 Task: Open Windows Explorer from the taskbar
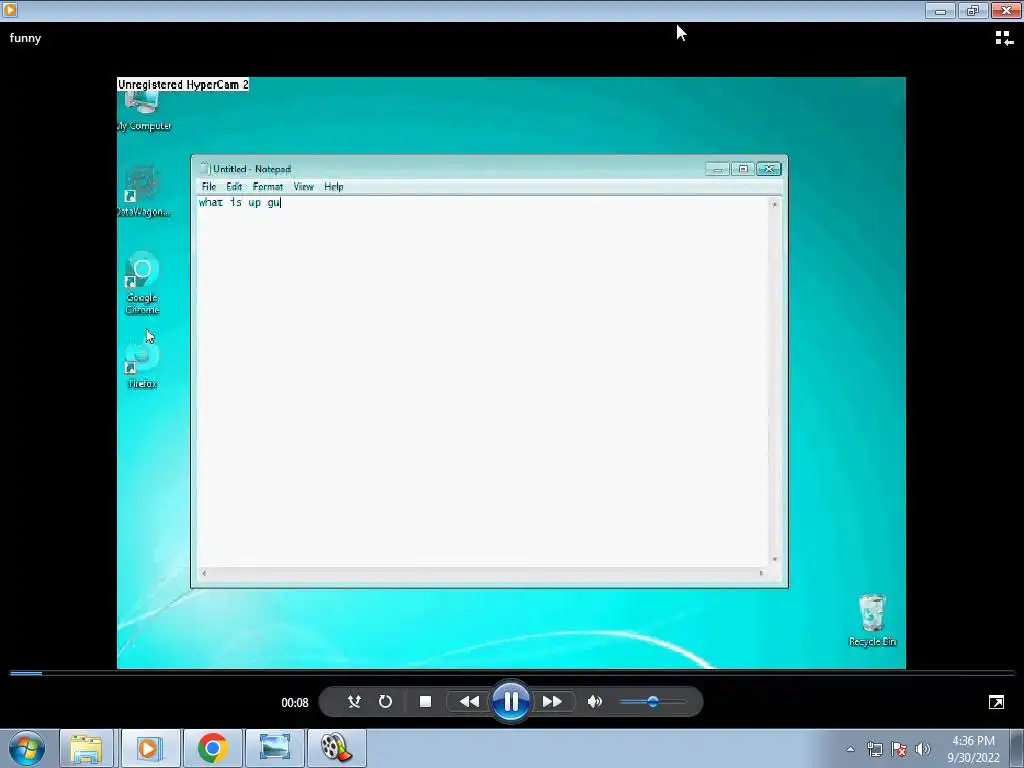[87, 748]
